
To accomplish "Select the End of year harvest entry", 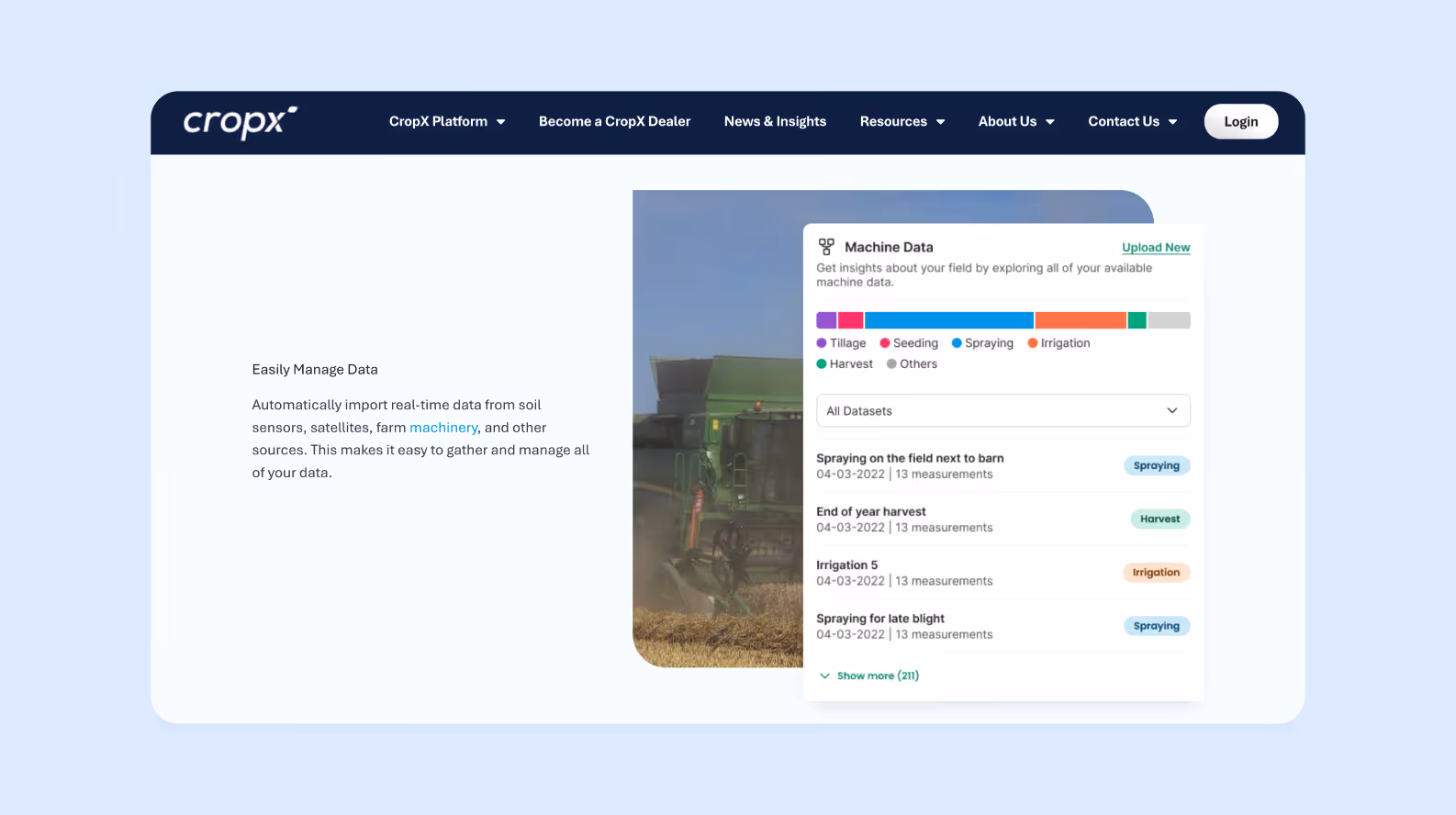I will [x=1002, y=519].
